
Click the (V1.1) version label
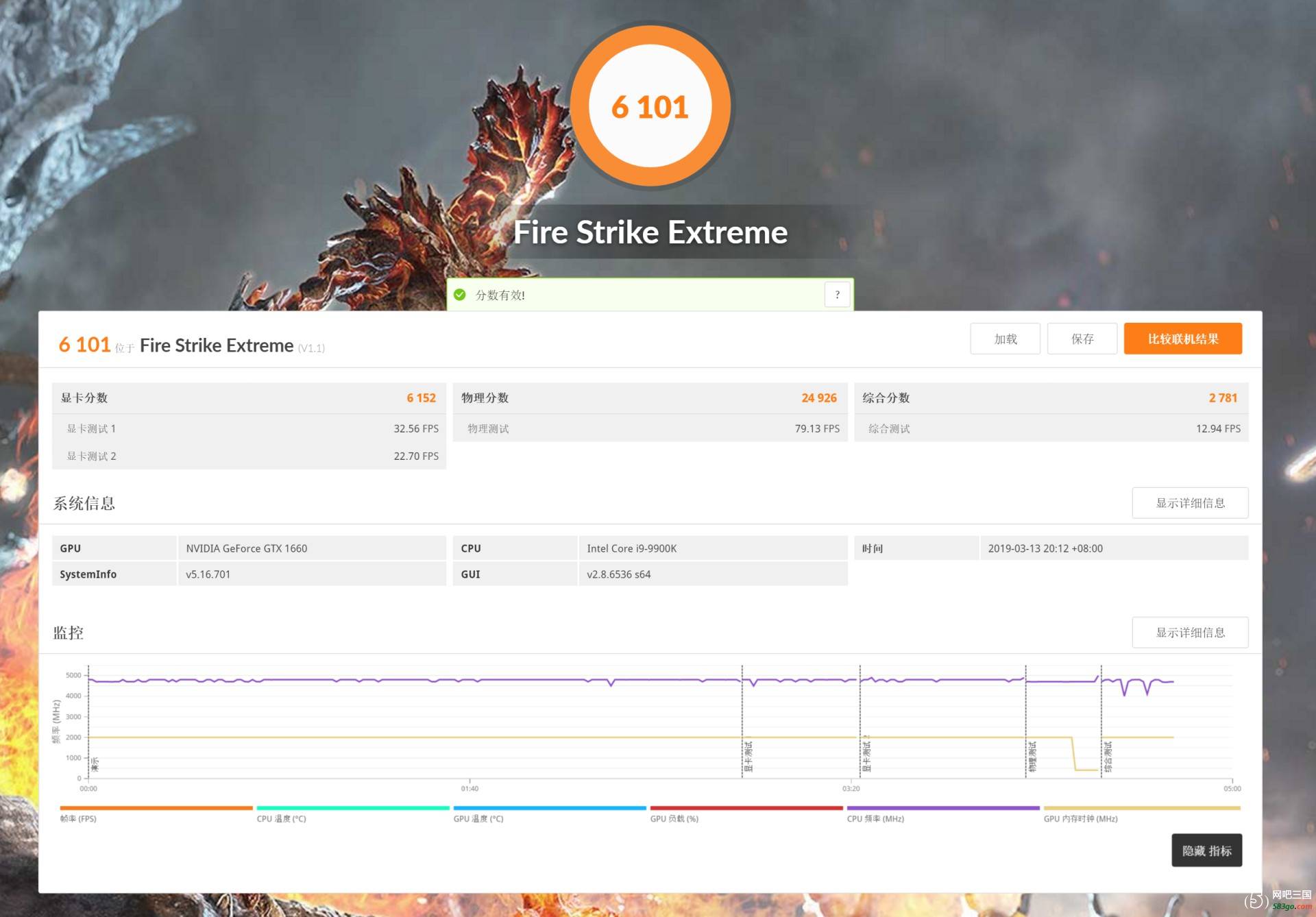(311, 348)
